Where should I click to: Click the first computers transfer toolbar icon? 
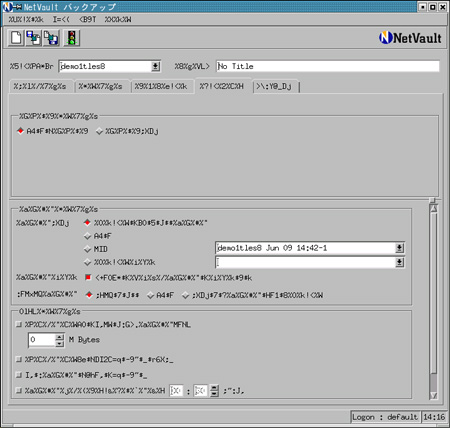click(x=34, y=37)
